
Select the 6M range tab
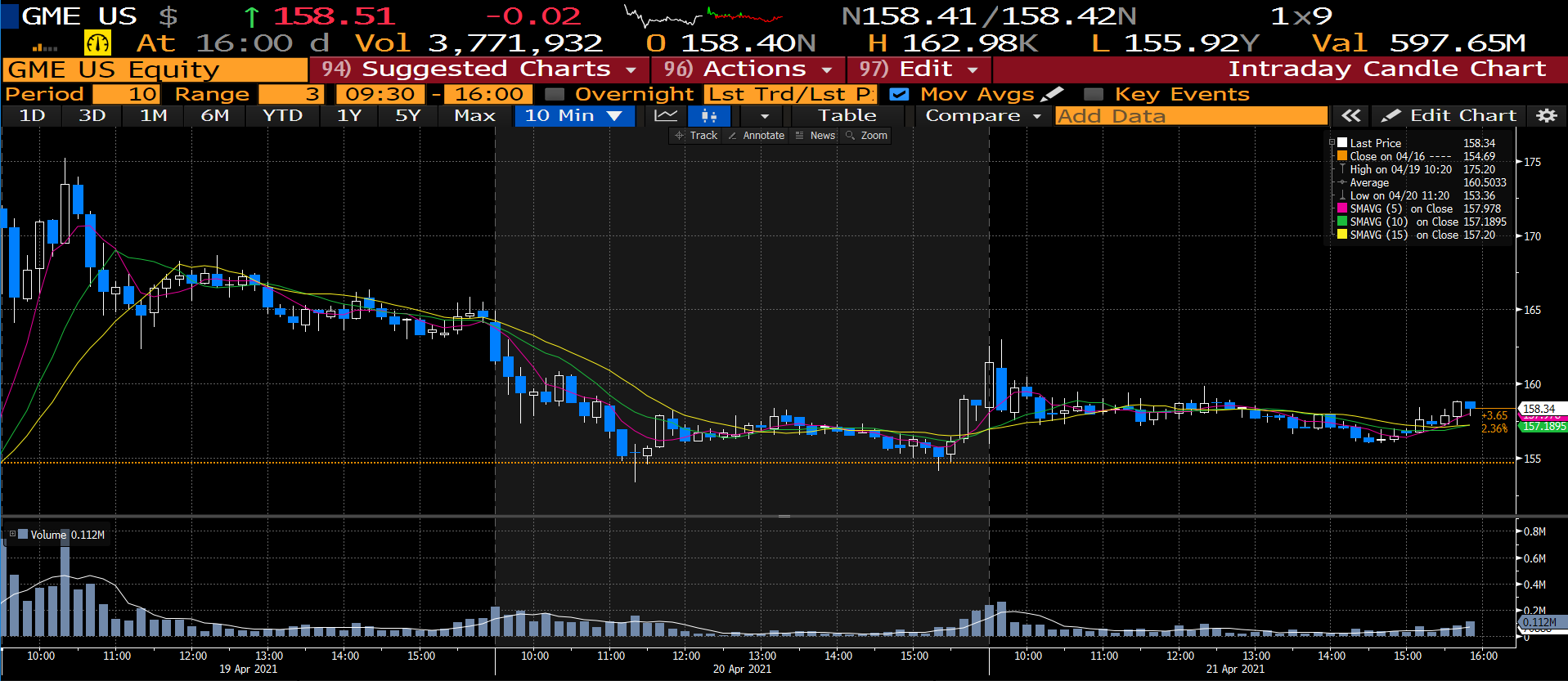pyautogui.click(x=215, y=116)
